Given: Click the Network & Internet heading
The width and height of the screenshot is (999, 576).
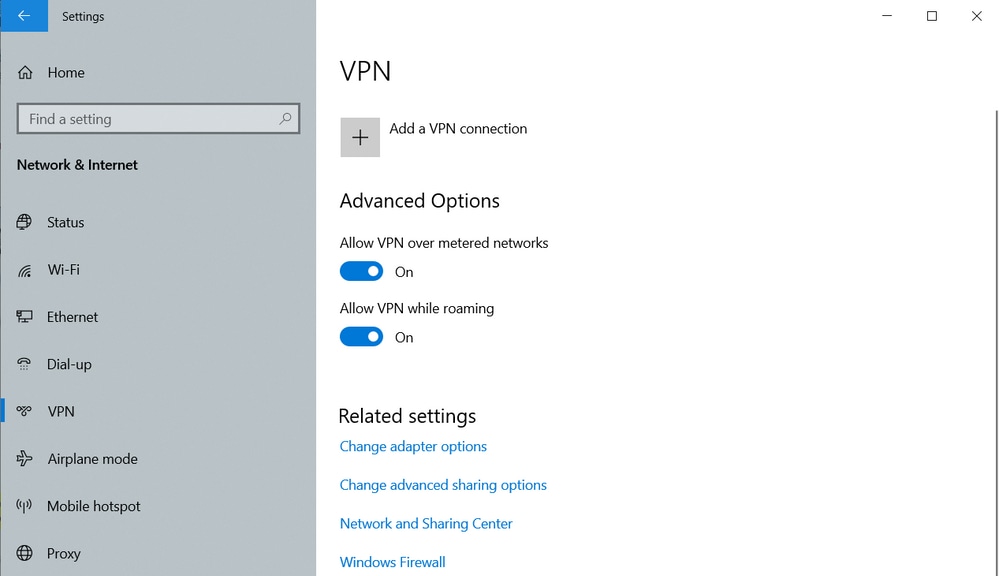Looking at the screenshot, I should click(x=77, y=165).
